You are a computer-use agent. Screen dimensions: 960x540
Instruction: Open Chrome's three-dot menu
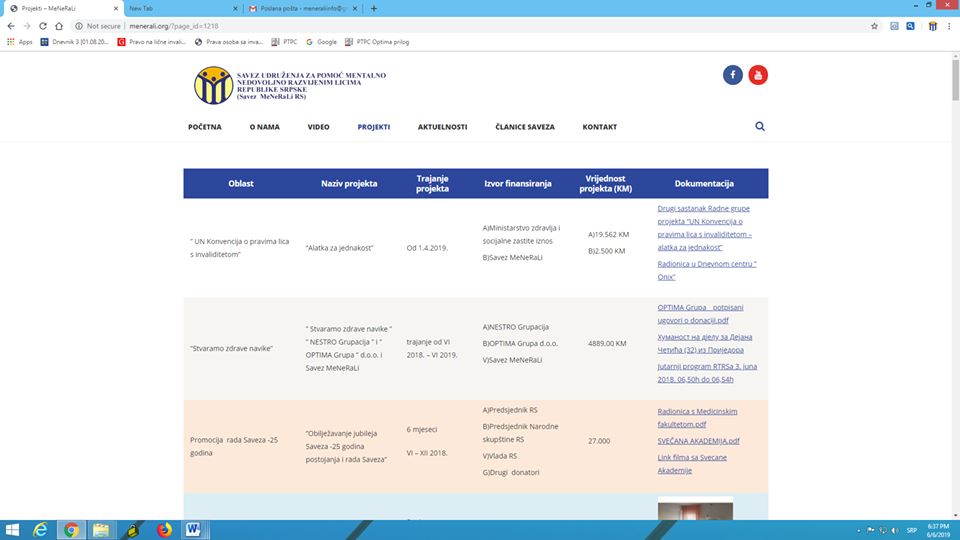(950, 26)
